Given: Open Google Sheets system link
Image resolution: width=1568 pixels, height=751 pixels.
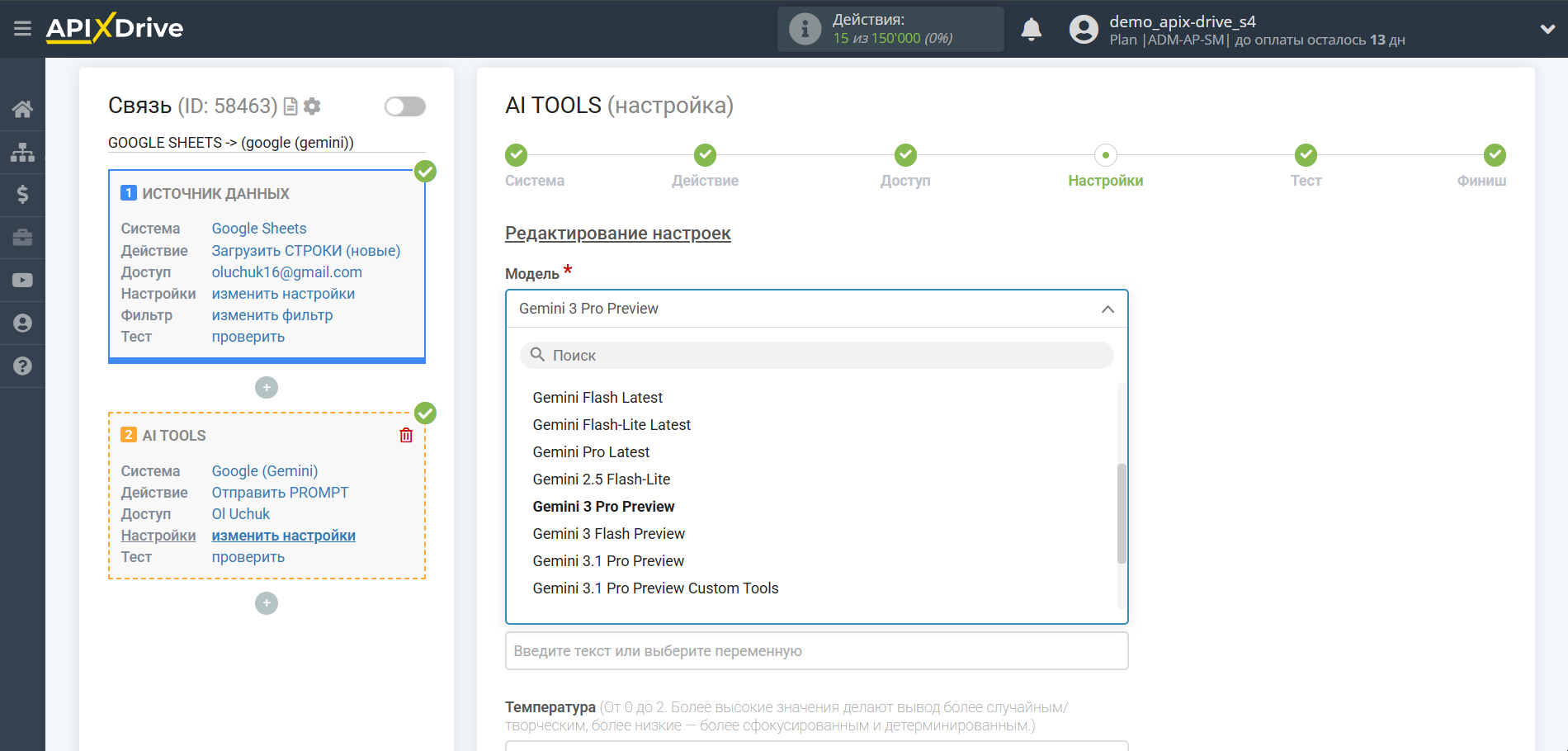Looking at the screenshot, I should pyautogui.click(x=259, y=229).
